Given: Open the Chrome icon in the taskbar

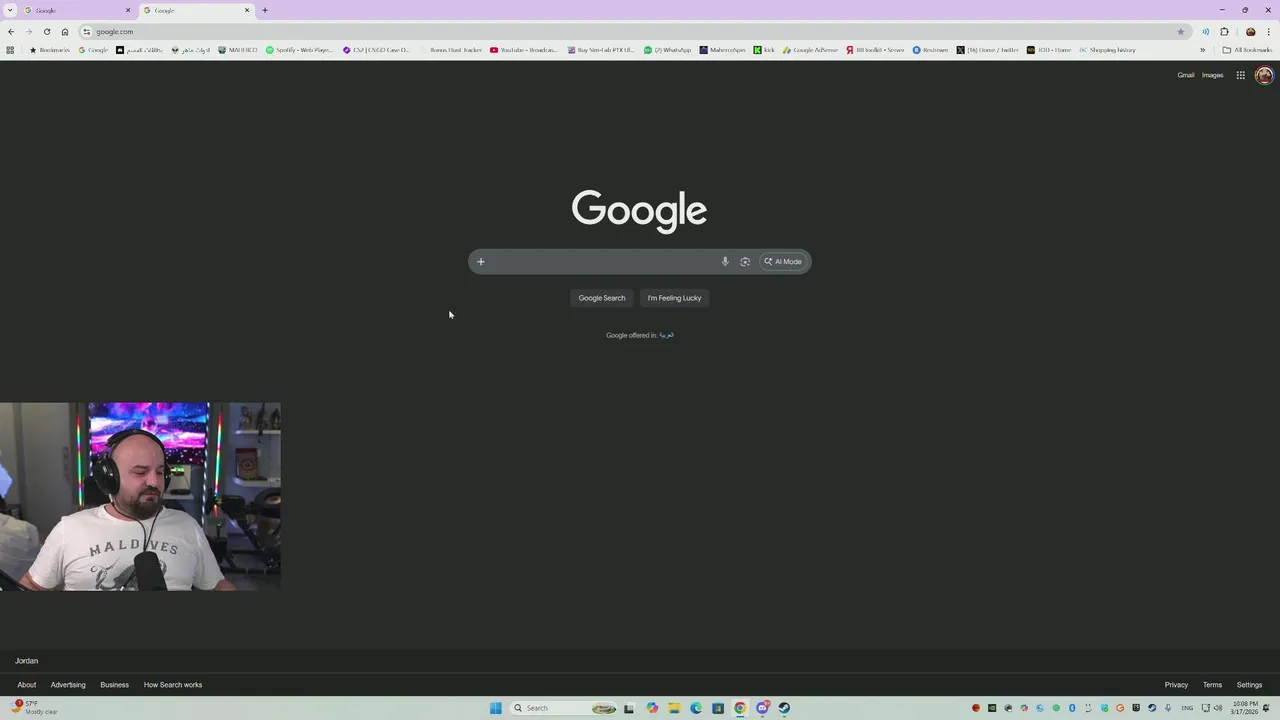Looking at the screenshot, I should (740, 708).
